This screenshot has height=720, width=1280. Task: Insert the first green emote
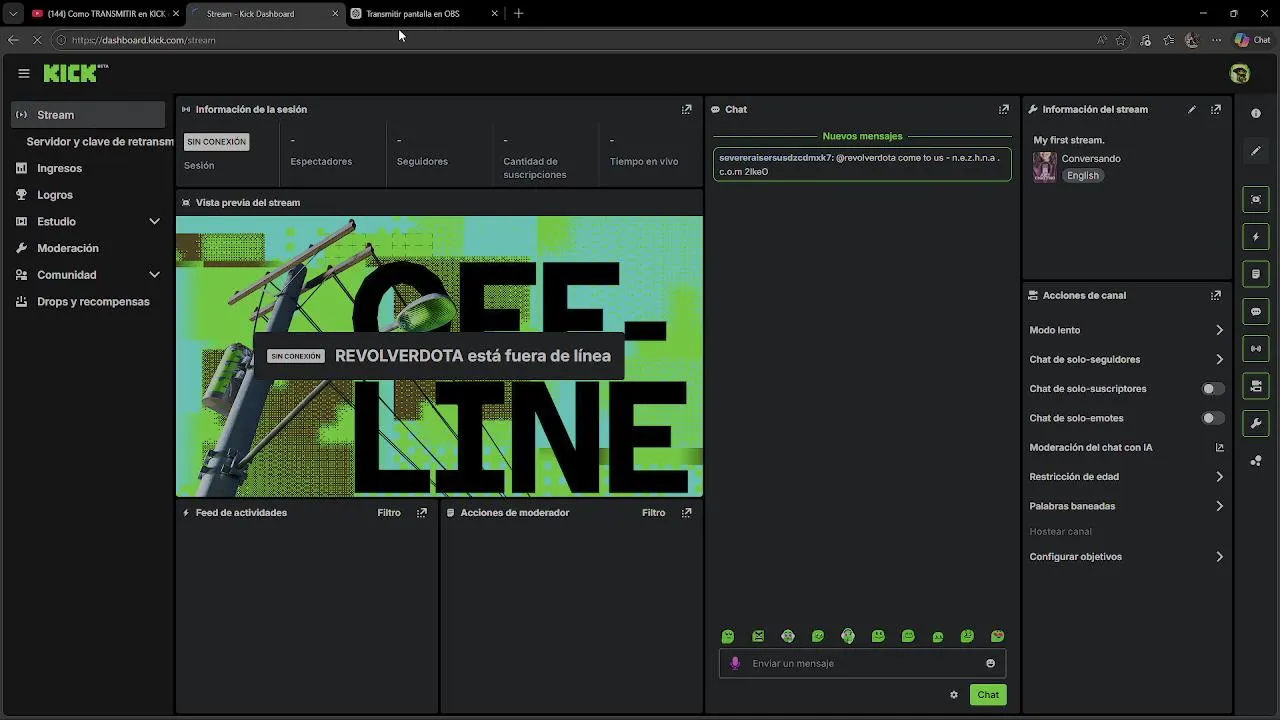728,636
